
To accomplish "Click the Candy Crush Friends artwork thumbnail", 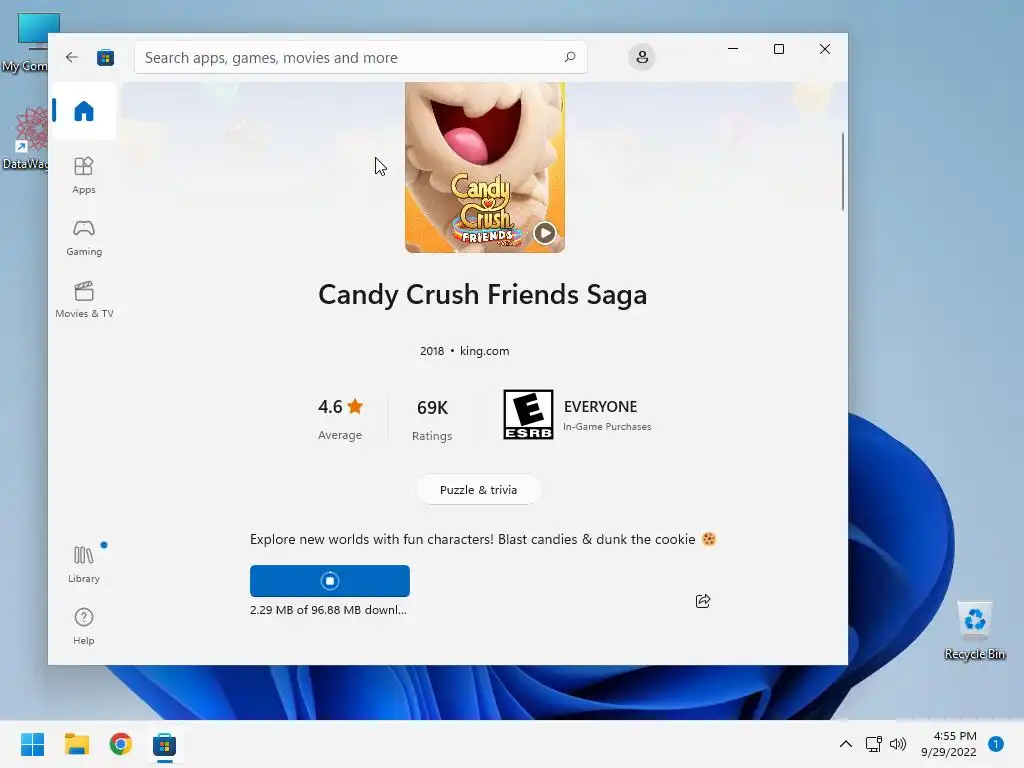I will (x=485, y=167).
